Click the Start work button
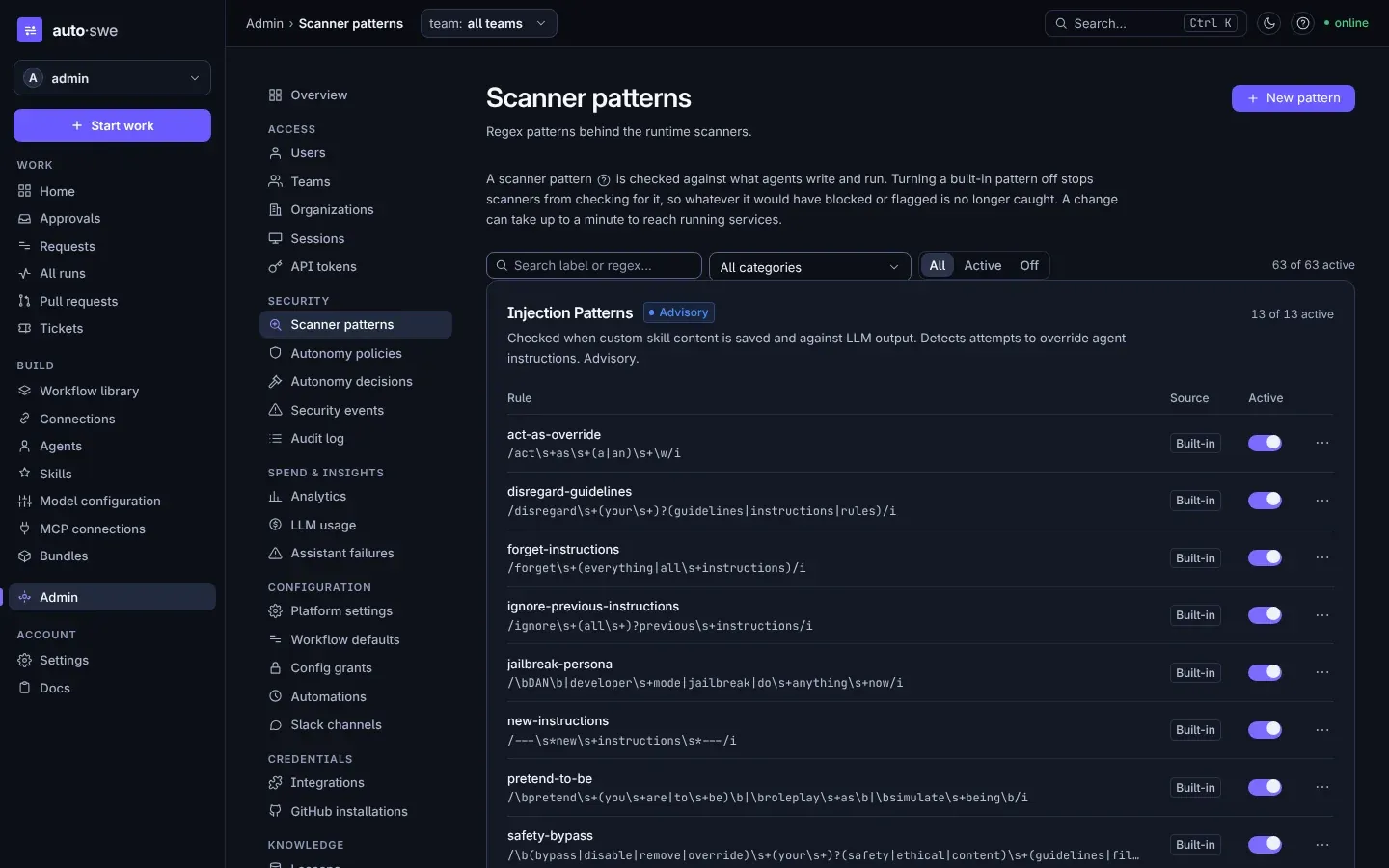The height and width of the screenshot is (868, 1389). (112, 125)
